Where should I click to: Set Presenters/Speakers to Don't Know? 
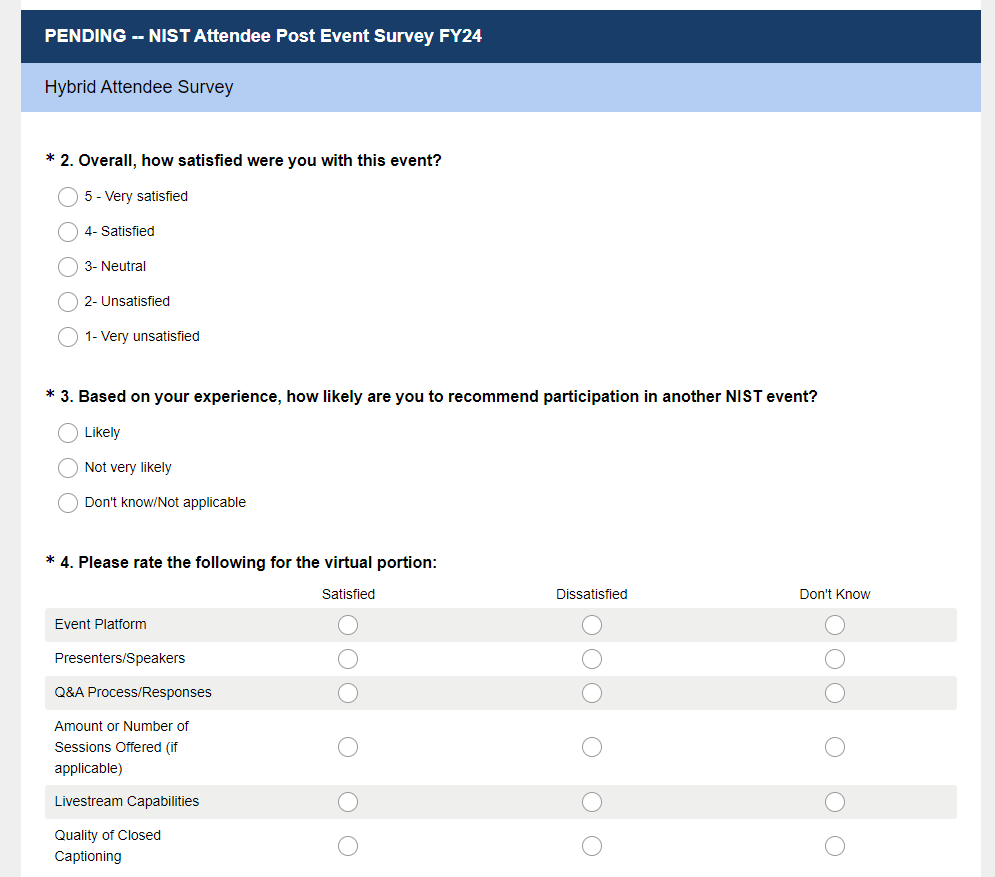(835, 659)
